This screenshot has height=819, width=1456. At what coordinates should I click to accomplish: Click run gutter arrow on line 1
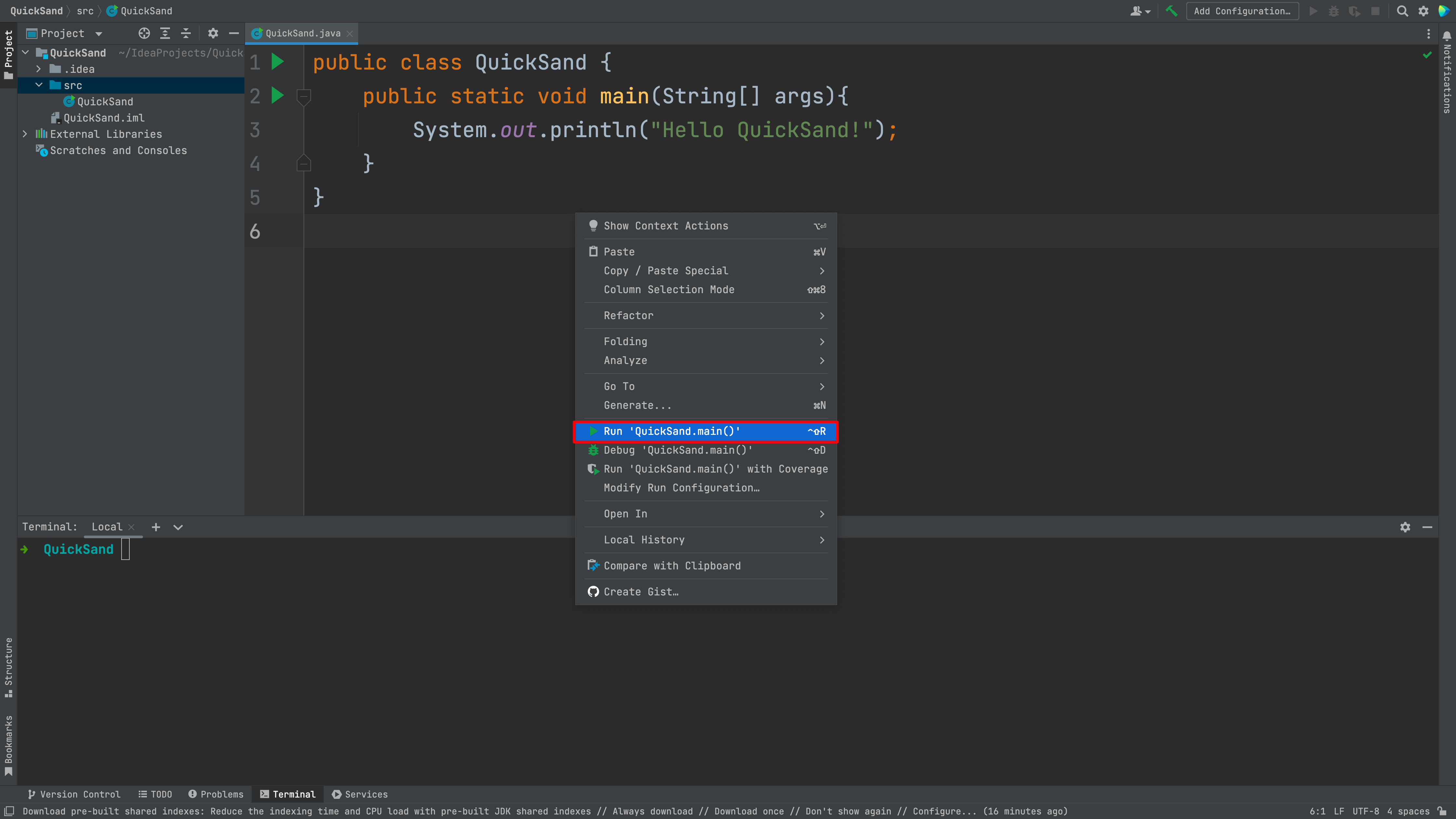[x=277, y=62]
